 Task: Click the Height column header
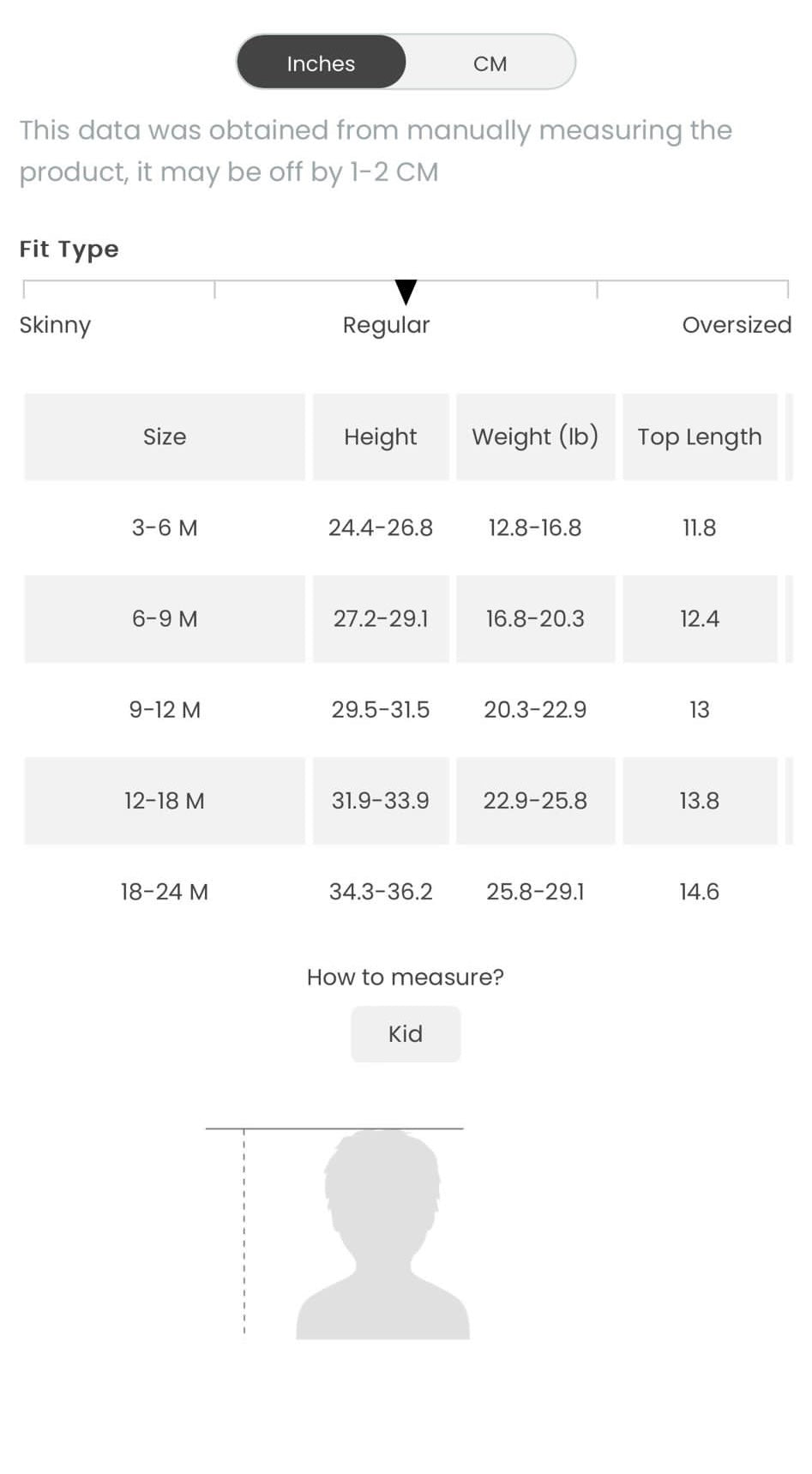click(x=381, y=436)
